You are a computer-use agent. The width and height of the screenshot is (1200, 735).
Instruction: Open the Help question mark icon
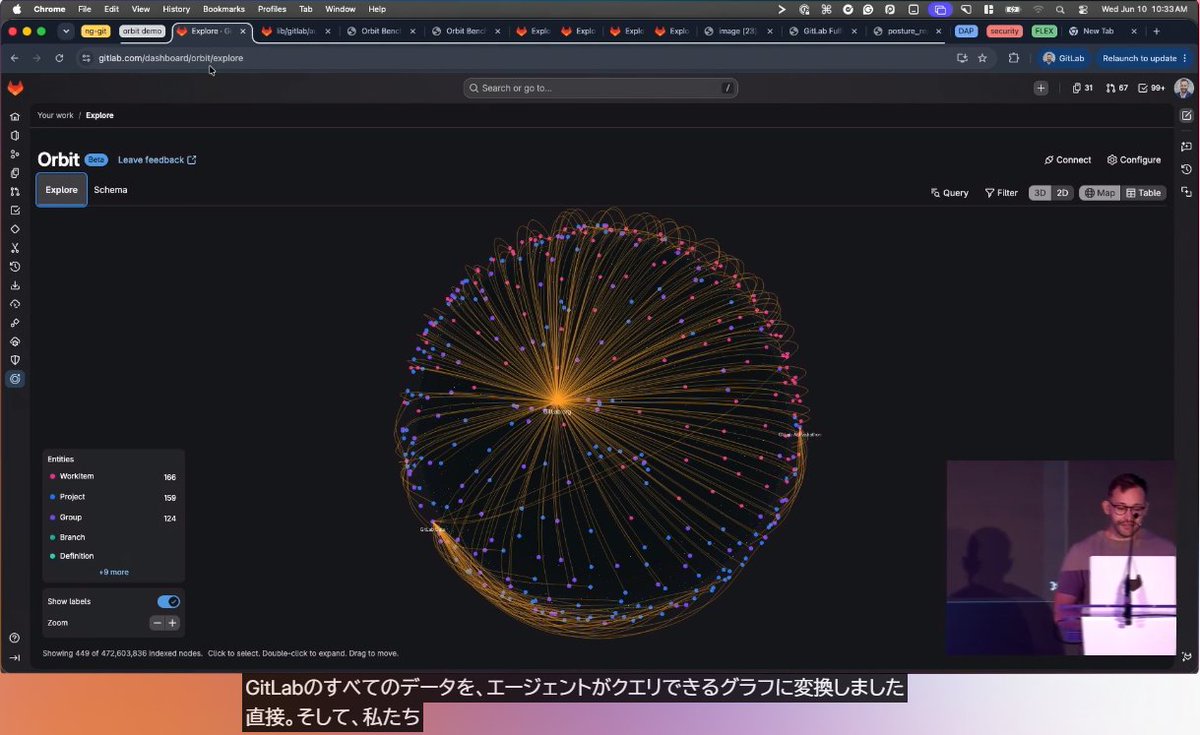click(x=15, y=638)
